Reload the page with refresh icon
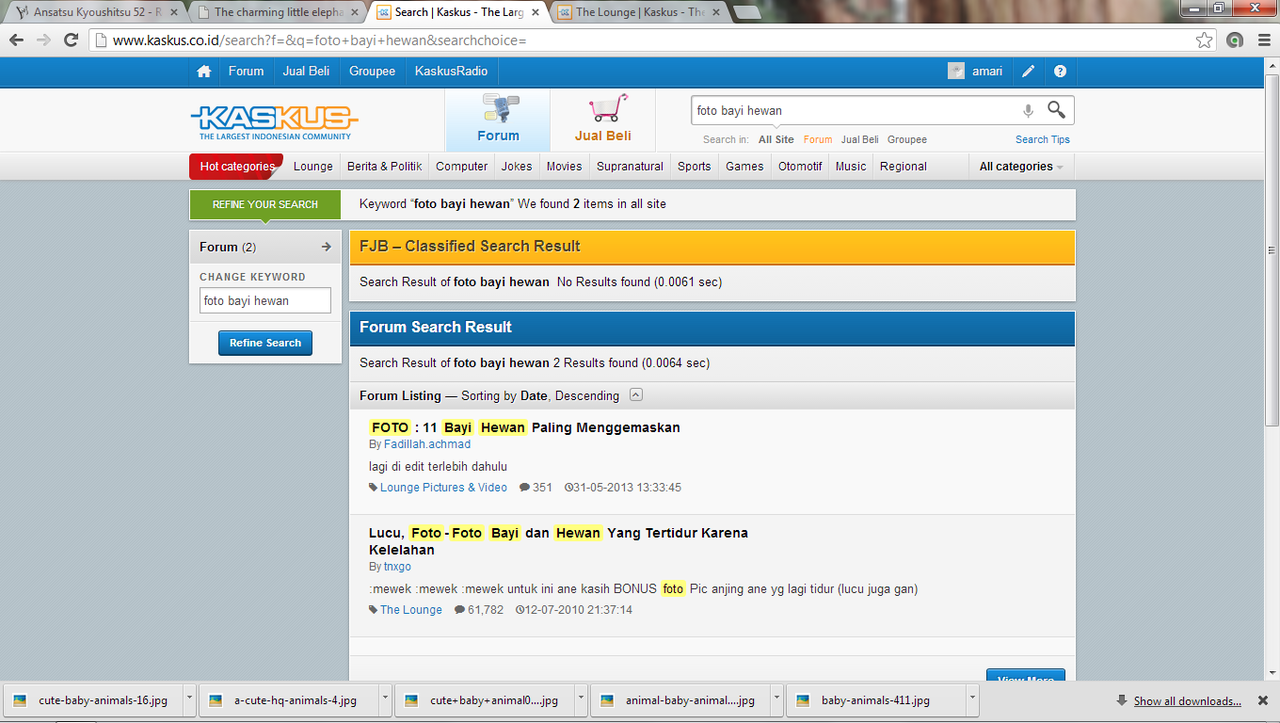 71,40
